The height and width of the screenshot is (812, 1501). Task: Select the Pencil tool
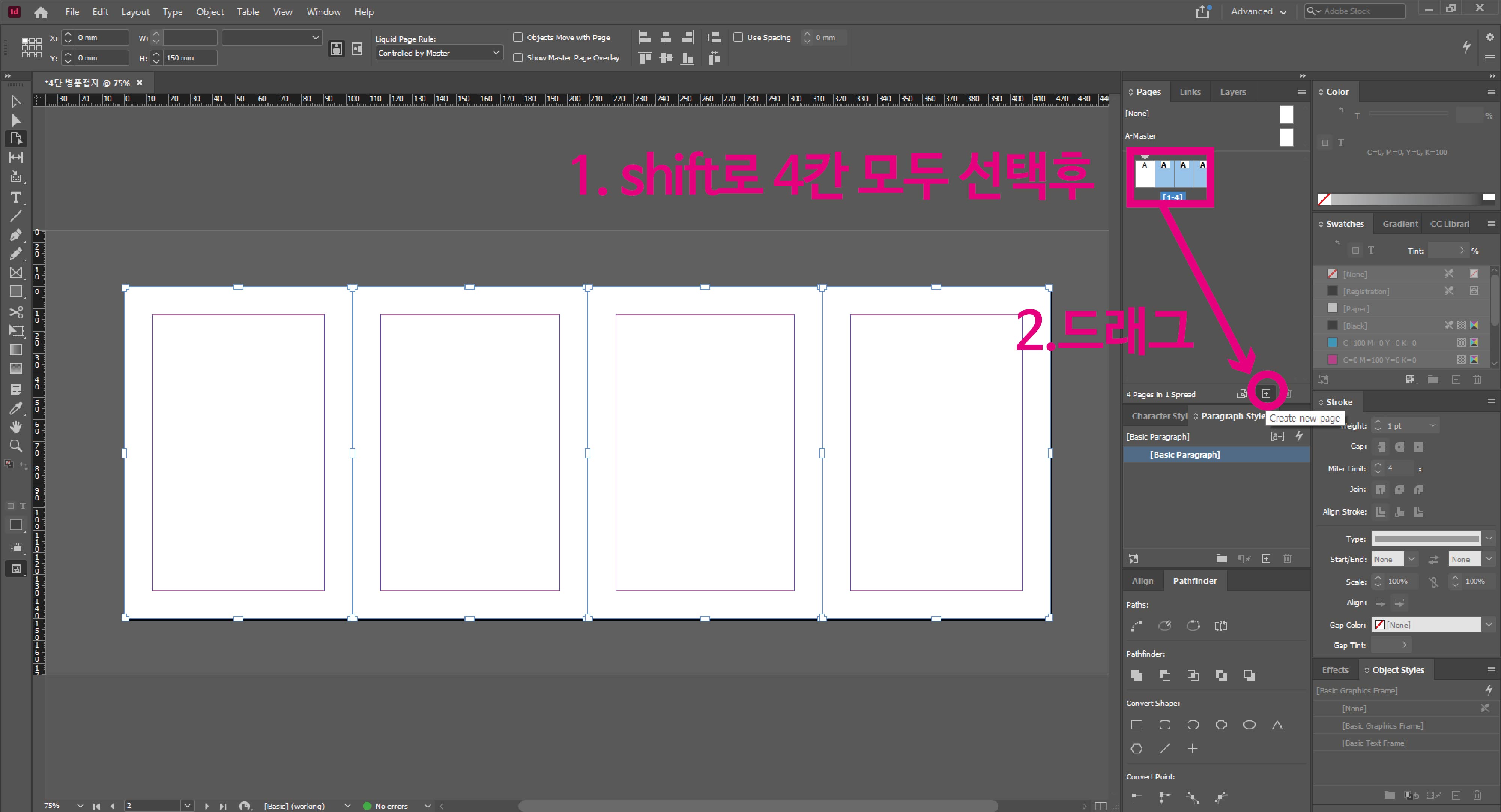[x=16, y=254]
